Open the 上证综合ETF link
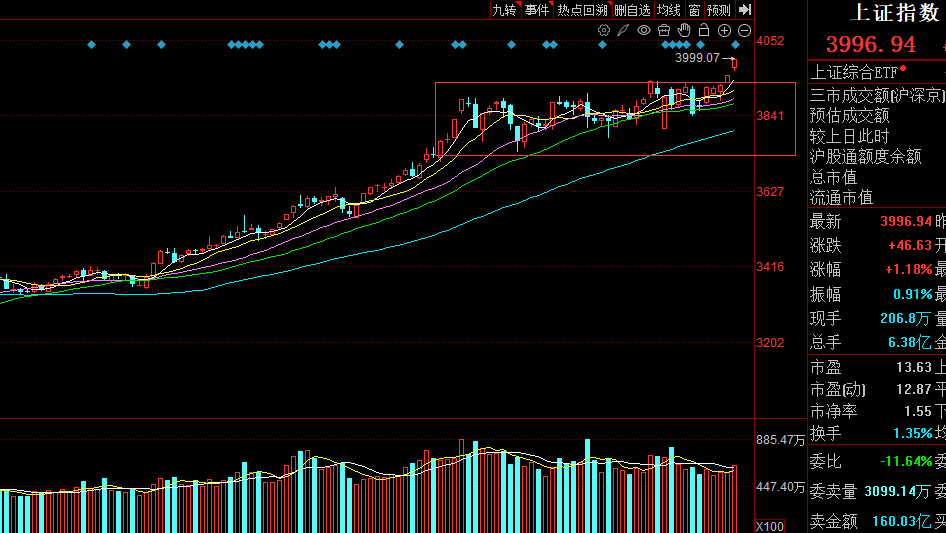Viewport: 946px width, 533px height. click(x=854, y=73)
